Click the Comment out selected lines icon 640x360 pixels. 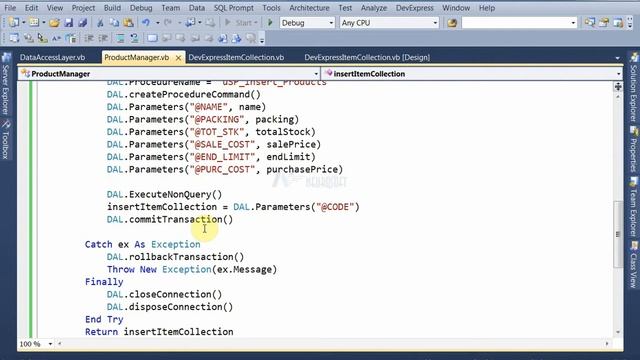coord(120,38)
